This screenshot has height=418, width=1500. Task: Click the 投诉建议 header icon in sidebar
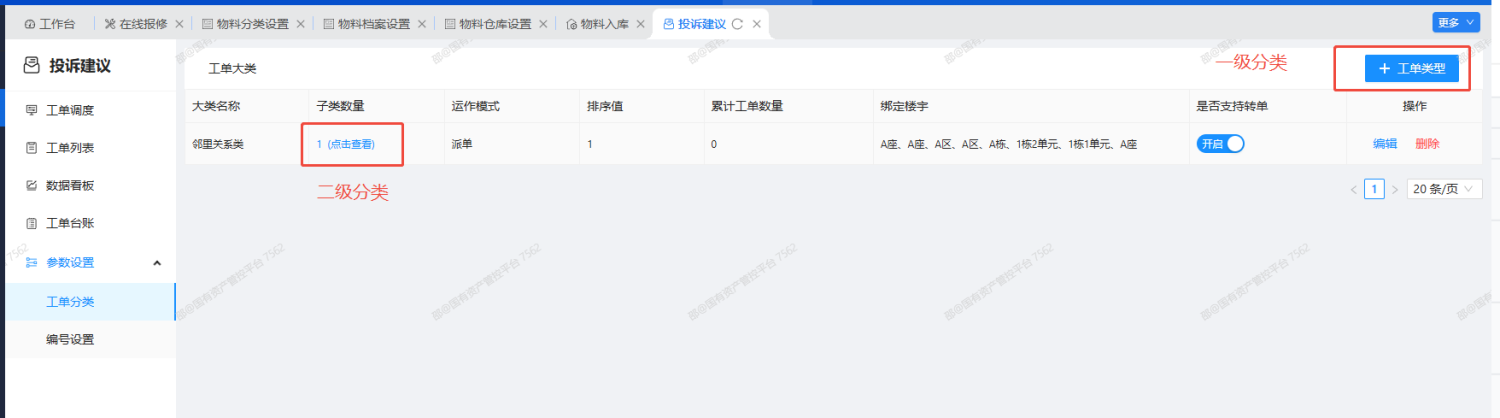(x=31, y=66)
